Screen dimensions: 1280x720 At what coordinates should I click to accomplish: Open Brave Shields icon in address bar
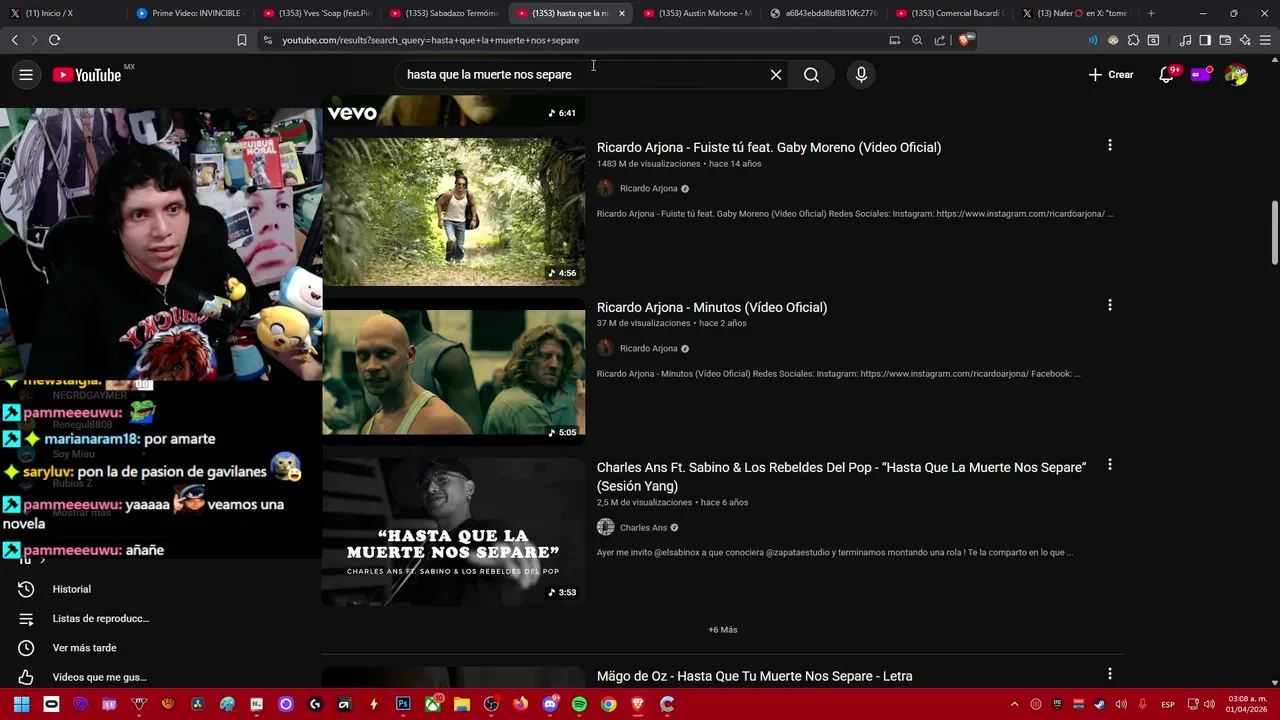click(965, 40)
